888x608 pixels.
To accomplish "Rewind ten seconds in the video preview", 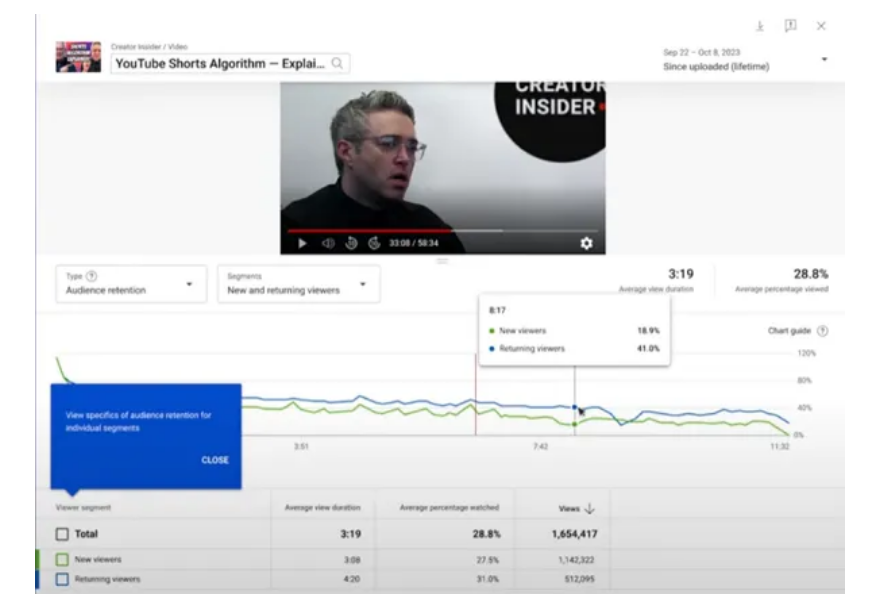I will click(351, 243).
